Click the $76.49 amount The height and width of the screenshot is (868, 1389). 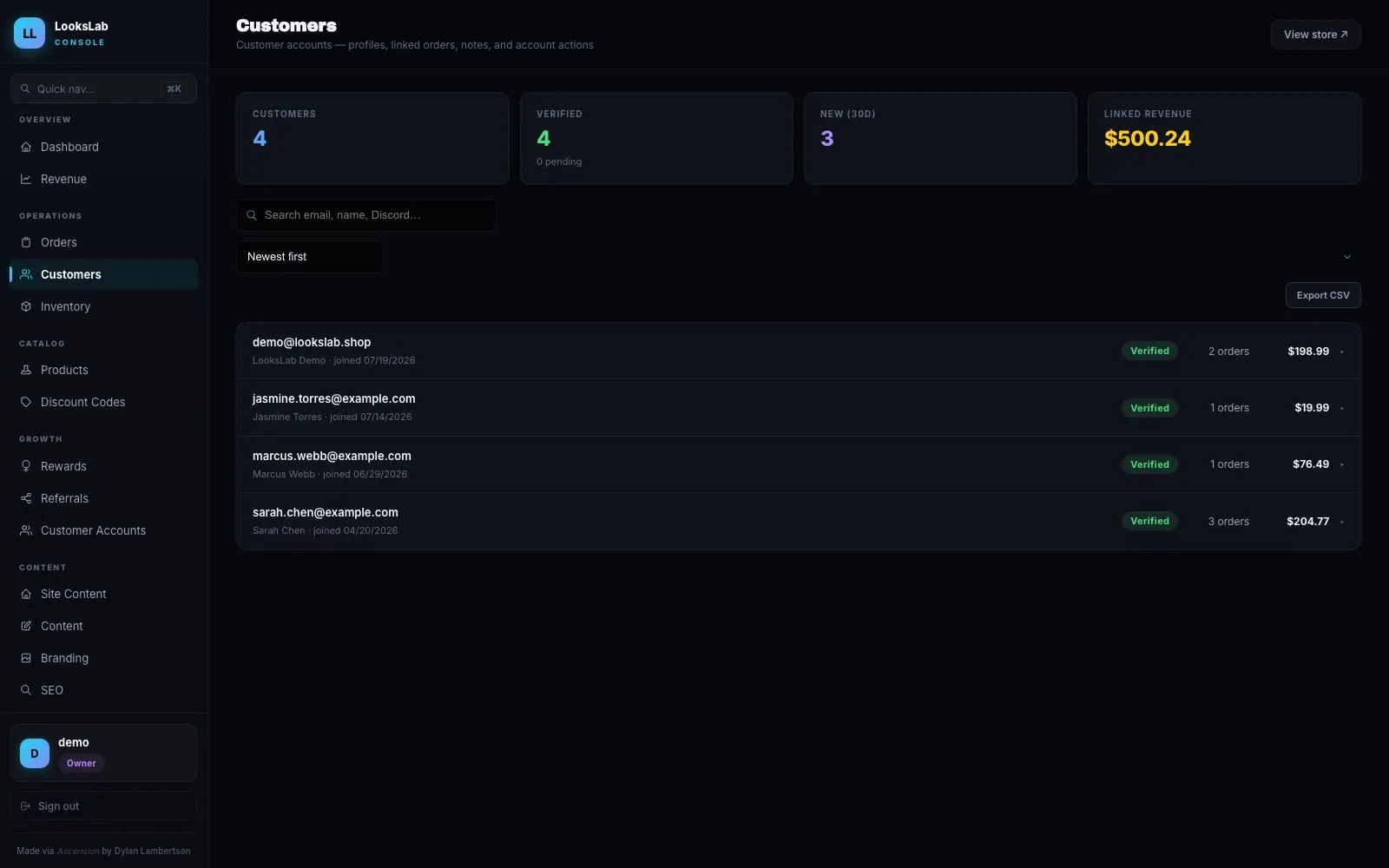click(x=1311, y=464)
